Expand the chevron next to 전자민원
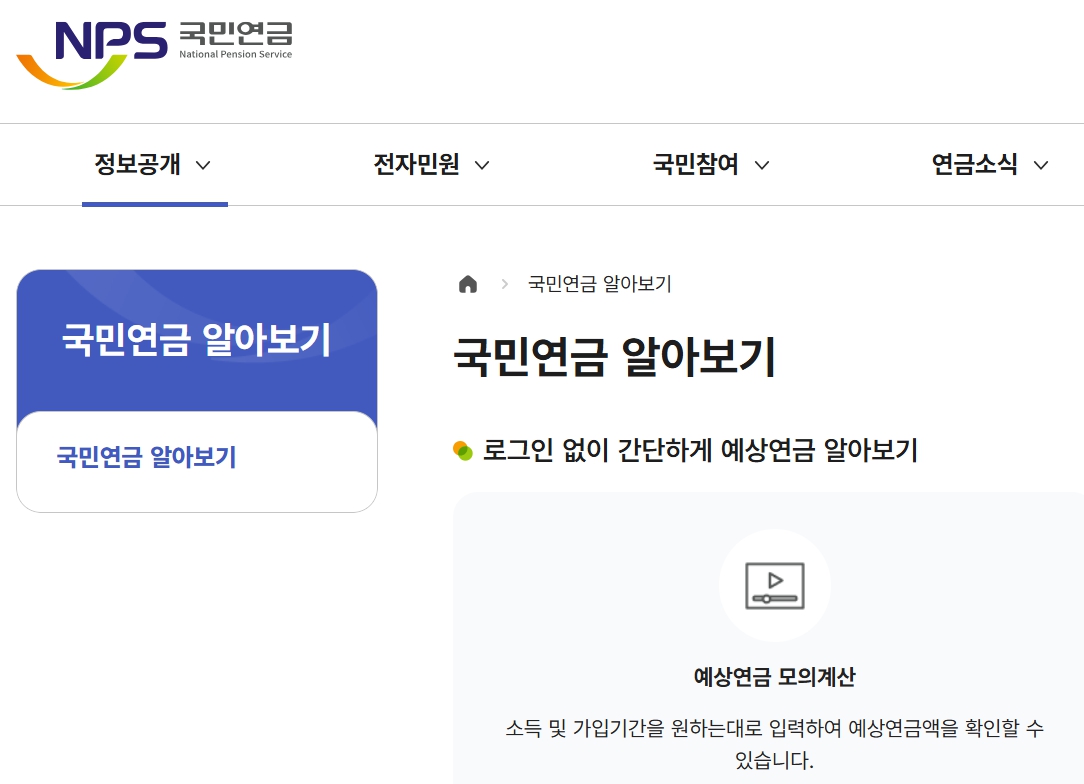Screen dimensions: 1084x784 (x=483, y=165)
